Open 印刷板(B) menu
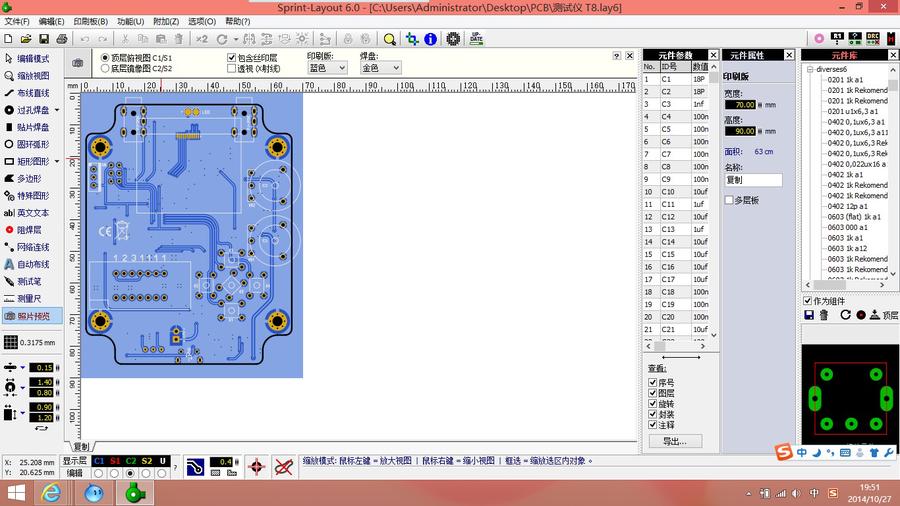The width and height of the screenshot is (900, 506). [90, 21]
